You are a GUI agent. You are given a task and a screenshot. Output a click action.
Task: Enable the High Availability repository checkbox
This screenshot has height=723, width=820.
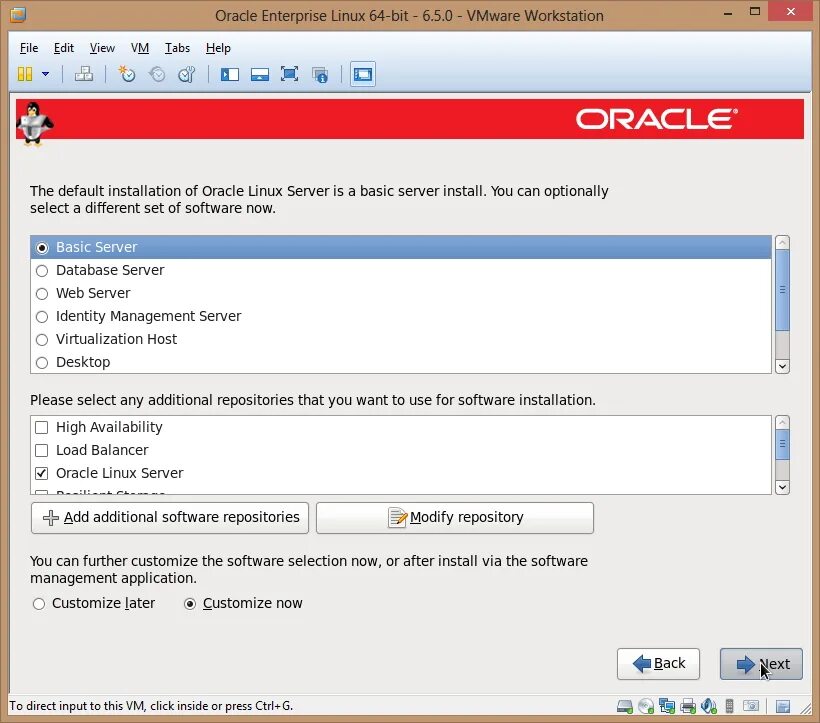click(x=41, y=428)
